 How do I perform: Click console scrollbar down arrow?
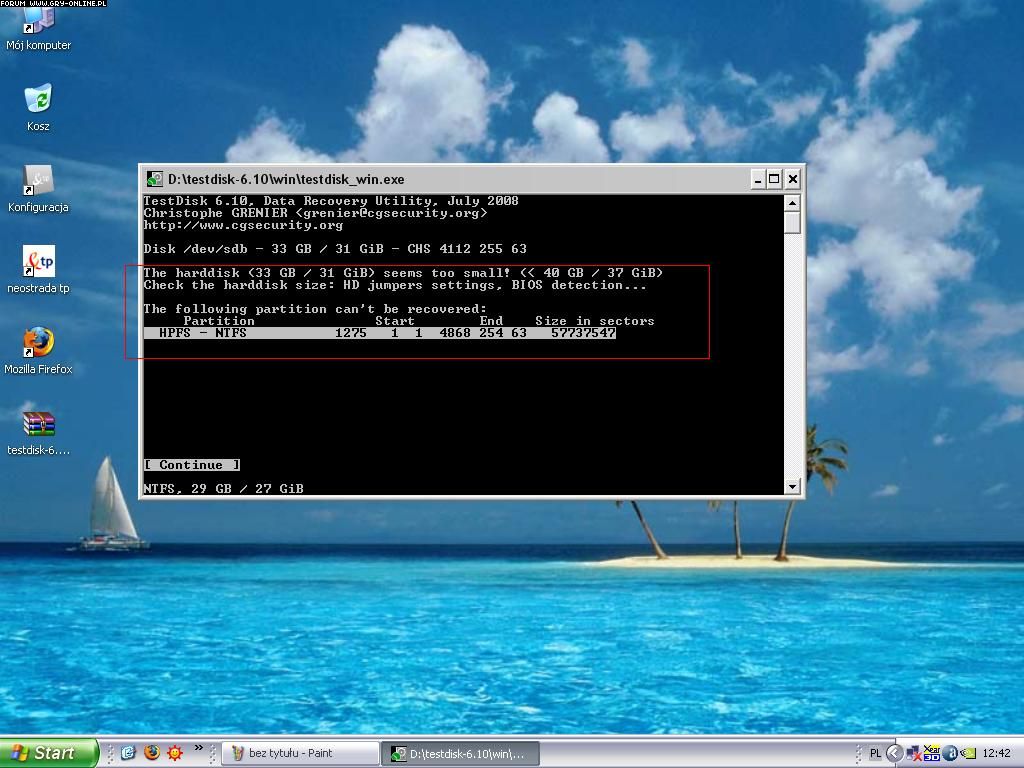[792, 487]
